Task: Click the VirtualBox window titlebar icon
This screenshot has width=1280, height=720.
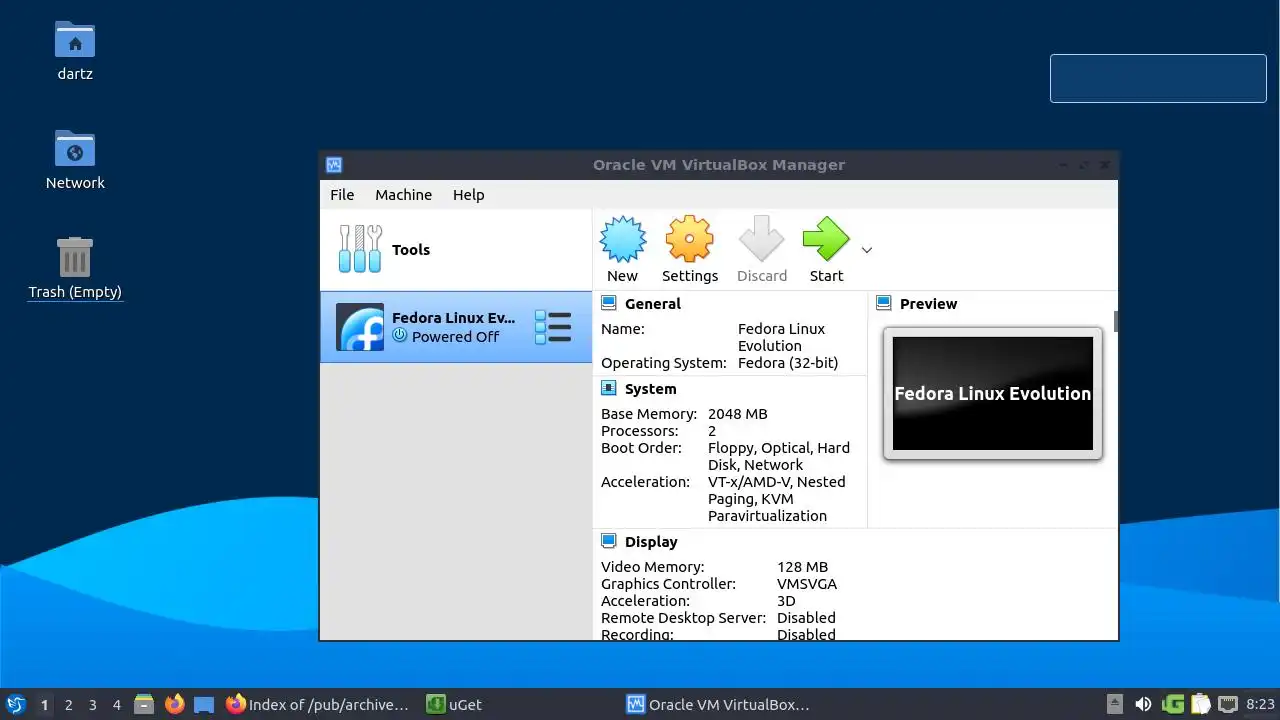Action: click(334, 165)
